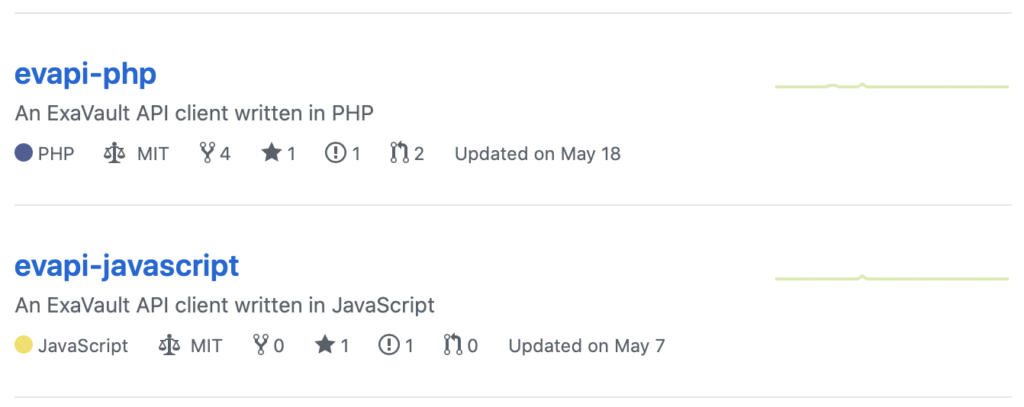
Task: Click the PHP language label
Action: coord(56,154)
